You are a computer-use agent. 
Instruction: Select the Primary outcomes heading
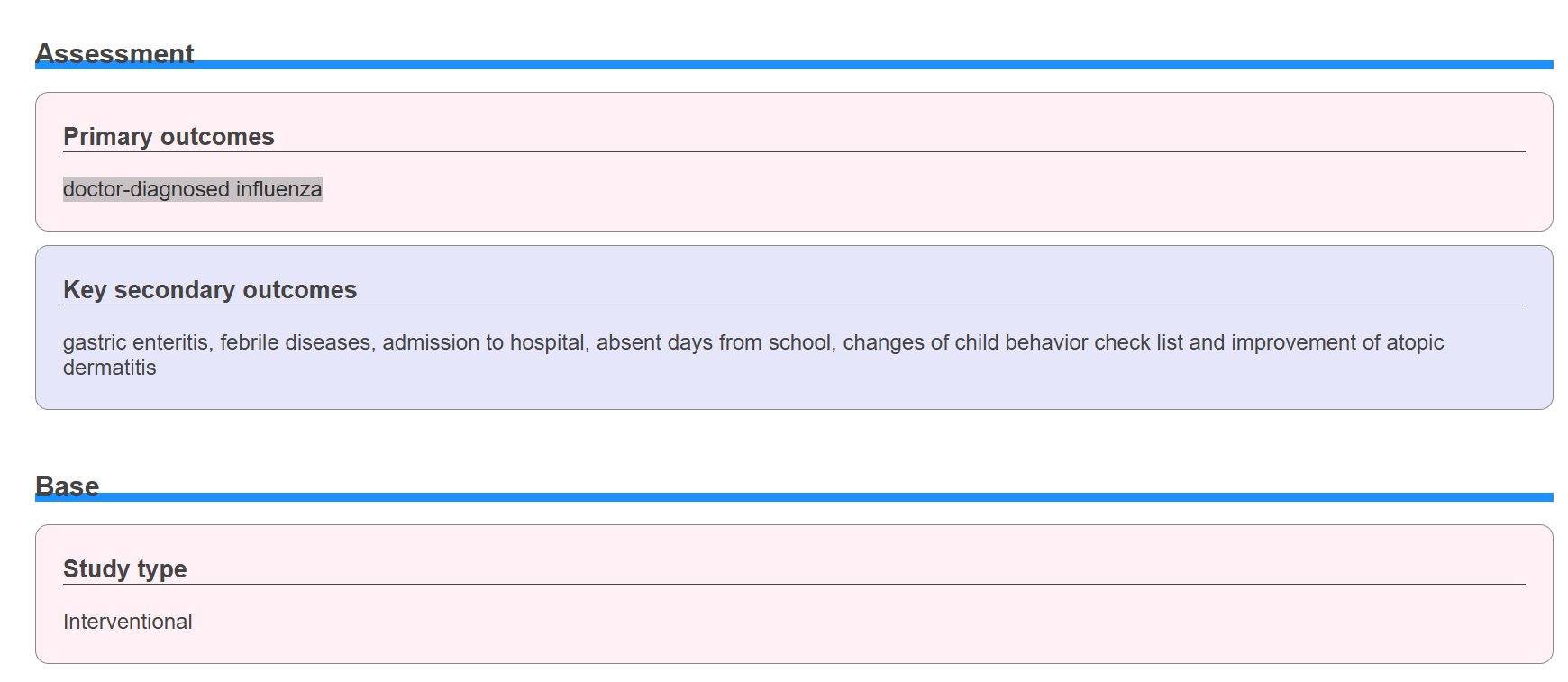tap(169, 137)
